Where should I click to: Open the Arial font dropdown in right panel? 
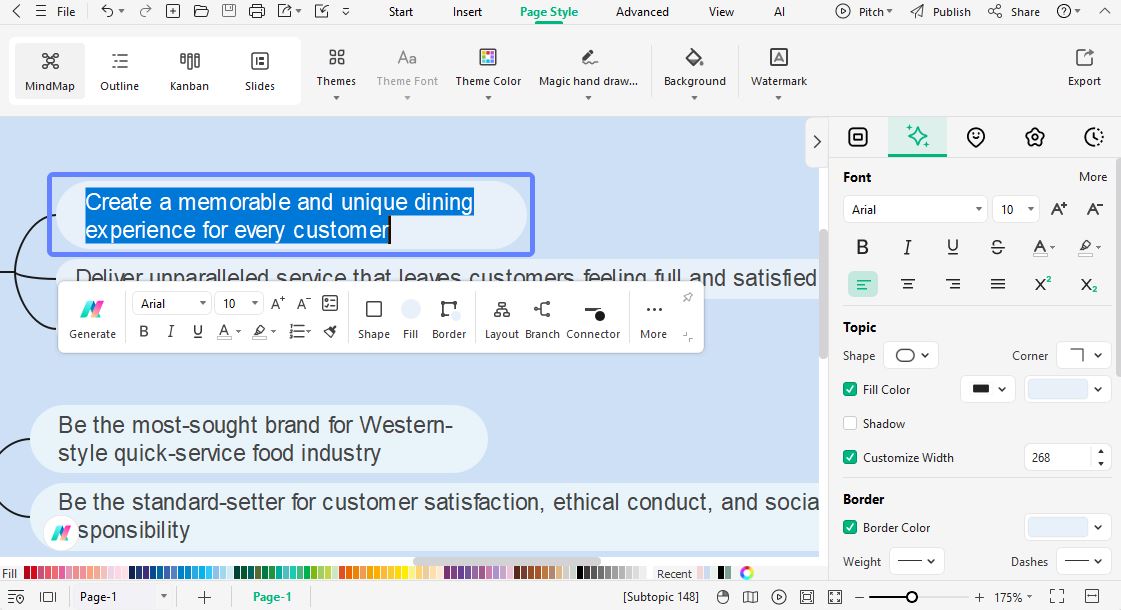click(x=915, y=210)
